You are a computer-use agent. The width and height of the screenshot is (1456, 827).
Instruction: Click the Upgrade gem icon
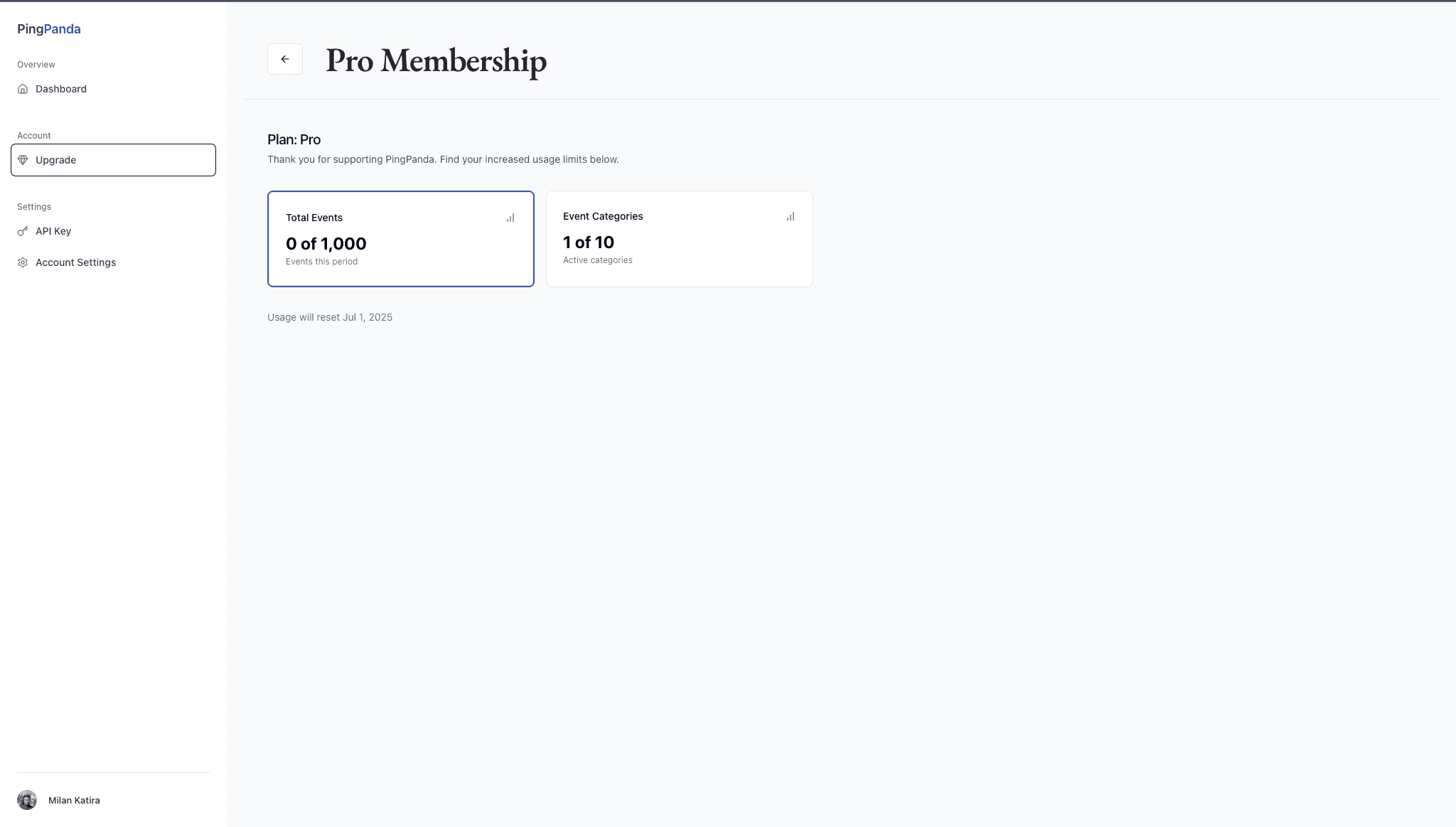[x=23, y=160]
